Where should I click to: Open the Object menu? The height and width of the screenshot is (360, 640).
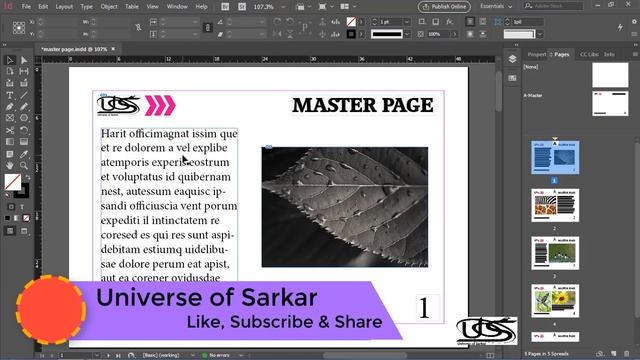point(109,7)
